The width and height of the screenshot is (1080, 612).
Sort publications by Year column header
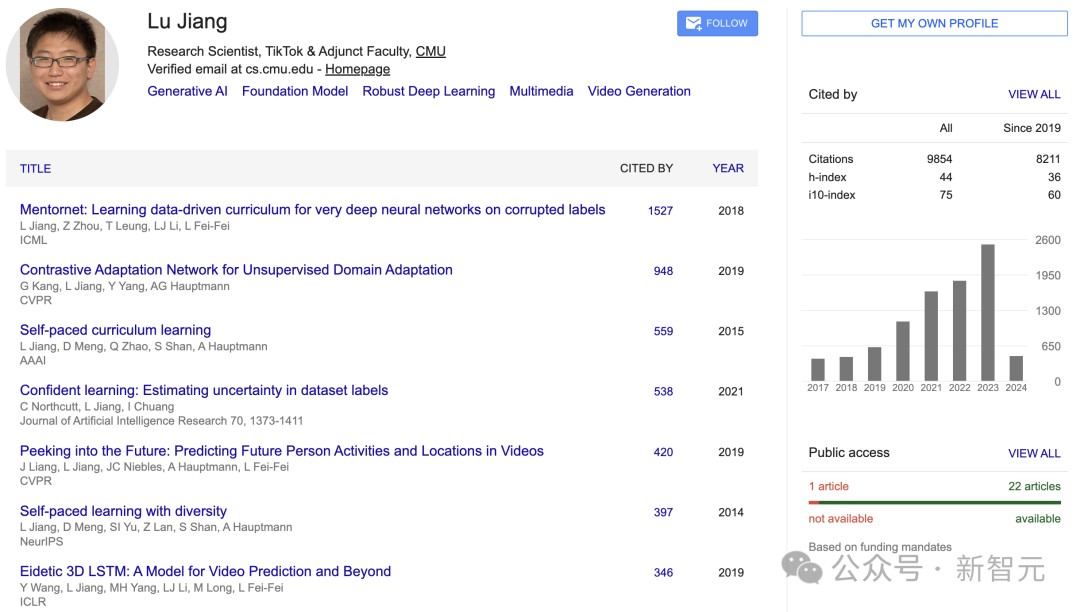point(728,168)
